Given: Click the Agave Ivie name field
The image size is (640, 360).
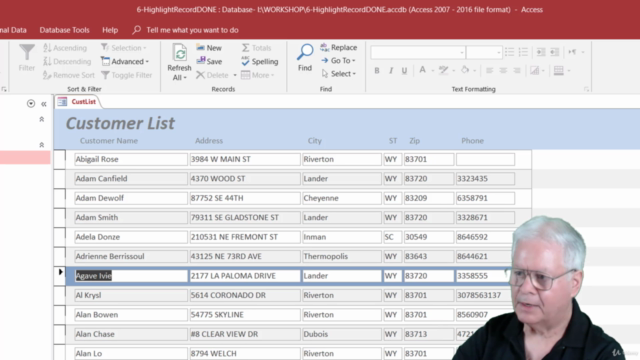Looking at the screenshot, I should click(x=131, y=276).
